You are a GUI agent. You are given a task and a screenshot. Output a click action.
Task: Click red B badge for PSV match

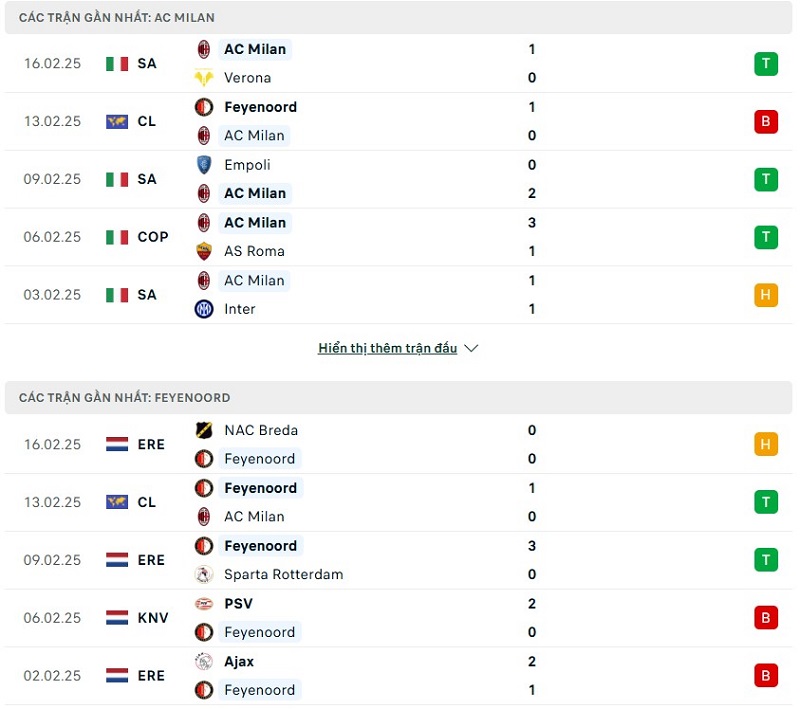click(766, 618)
